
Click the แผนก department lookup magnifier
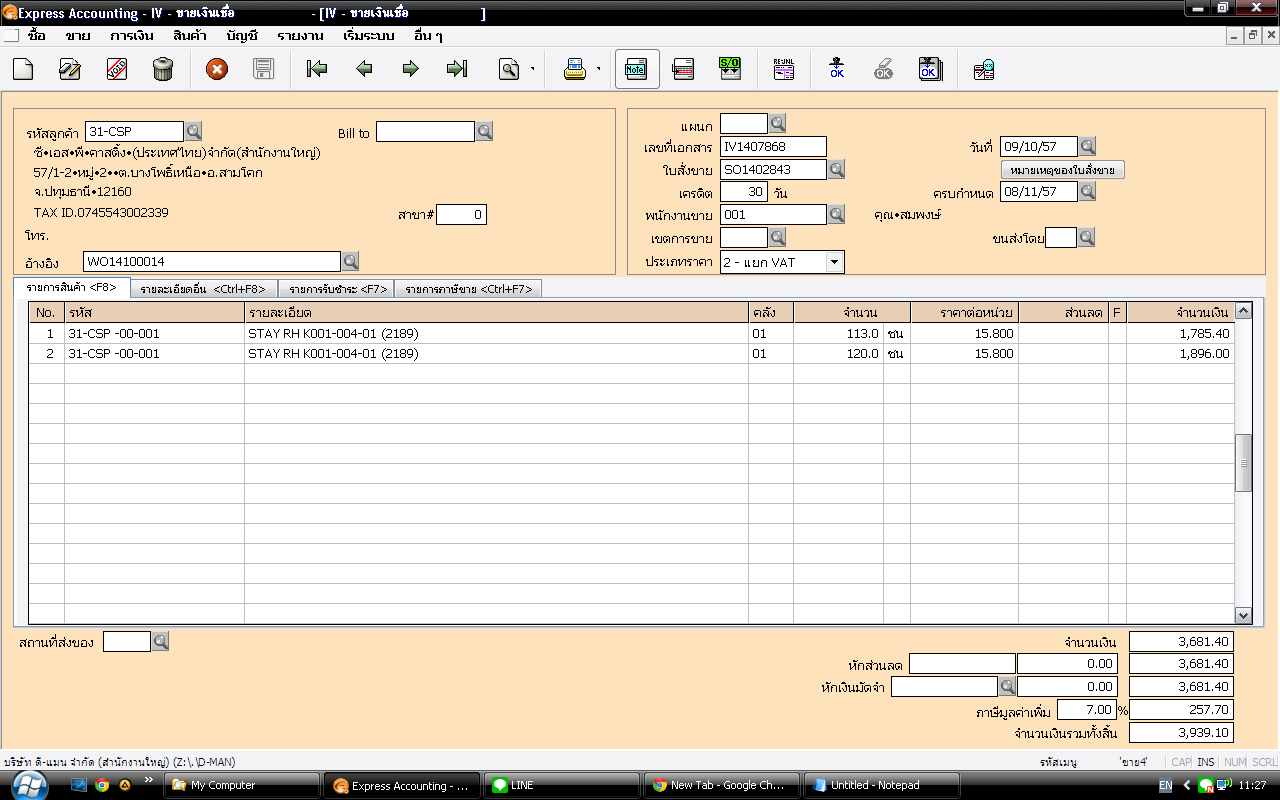pyautogui.click(x=777, y=123)
